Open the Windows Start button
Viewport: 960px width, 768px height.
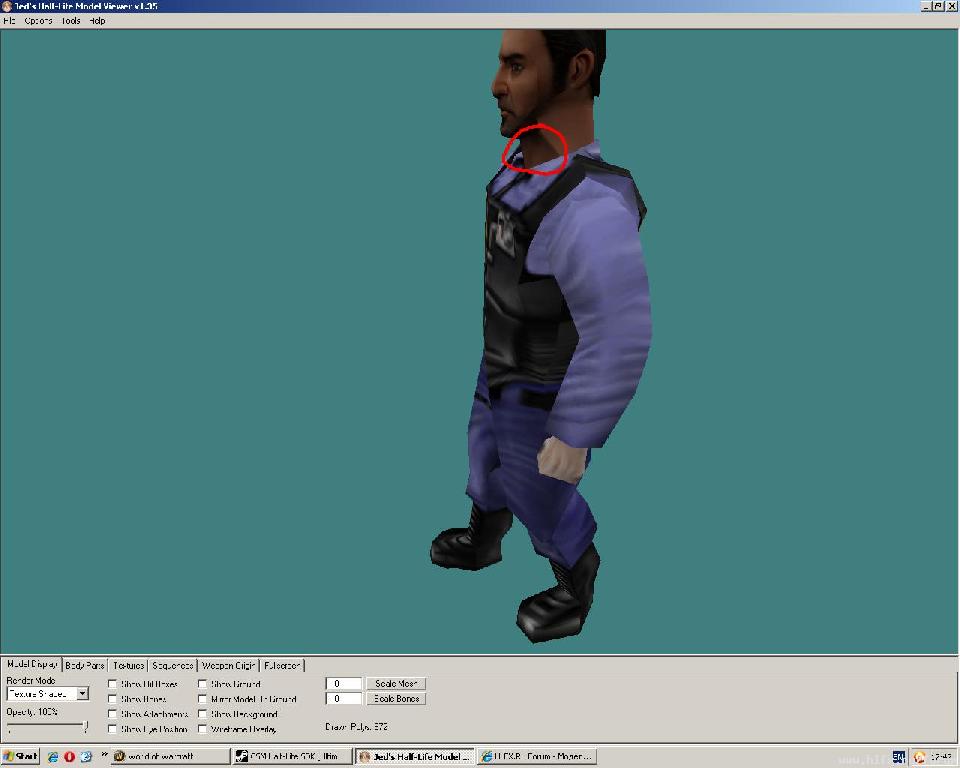click(x=20, y=757)
